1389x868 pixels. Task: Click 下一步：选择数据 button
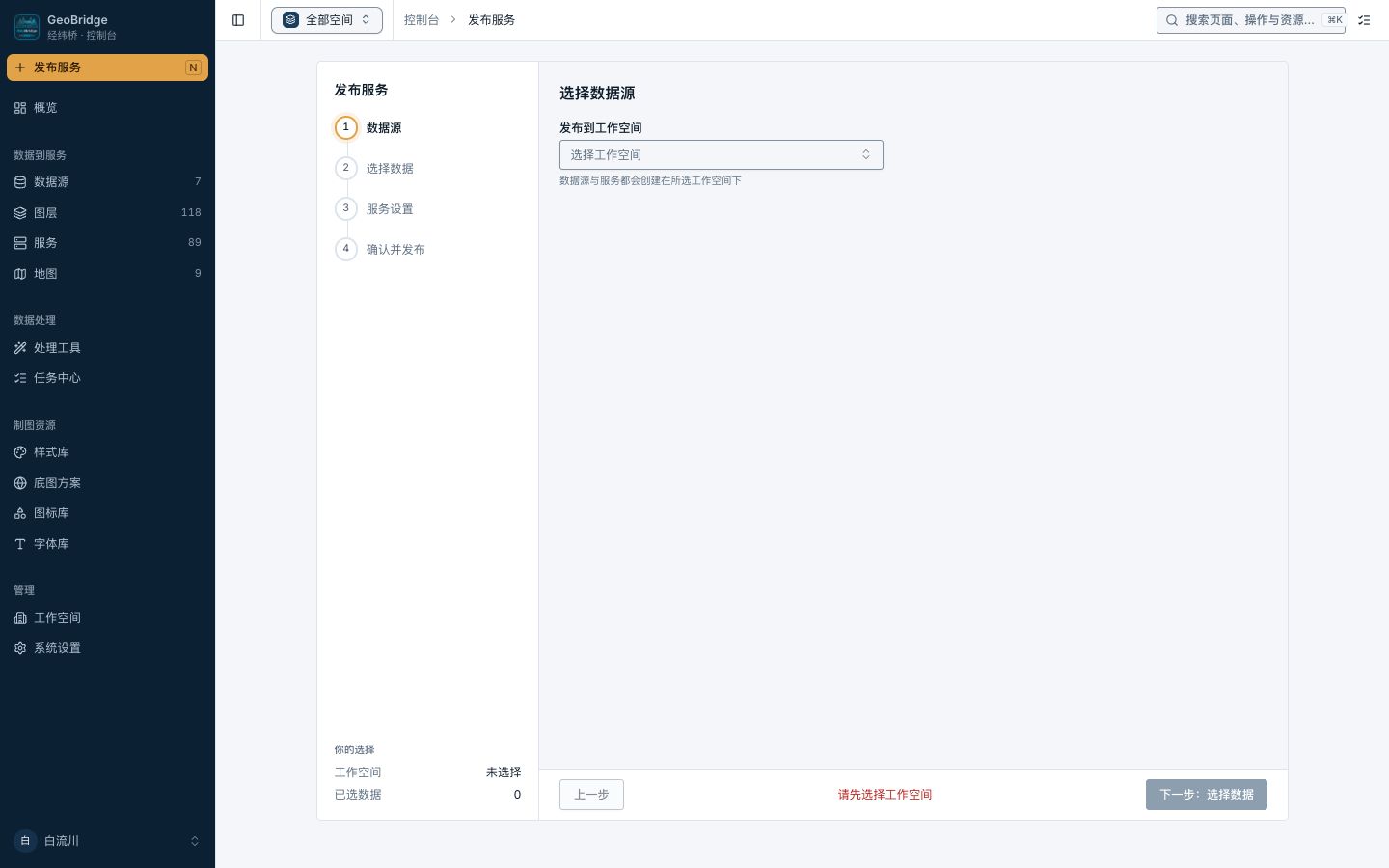click(x=1207, y=795)
